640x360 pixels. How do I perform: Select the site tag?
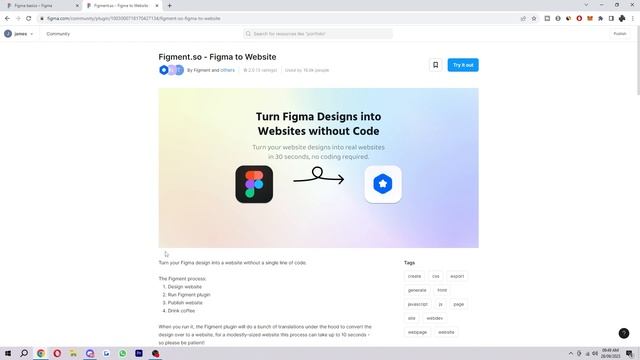tap(411, 318)
